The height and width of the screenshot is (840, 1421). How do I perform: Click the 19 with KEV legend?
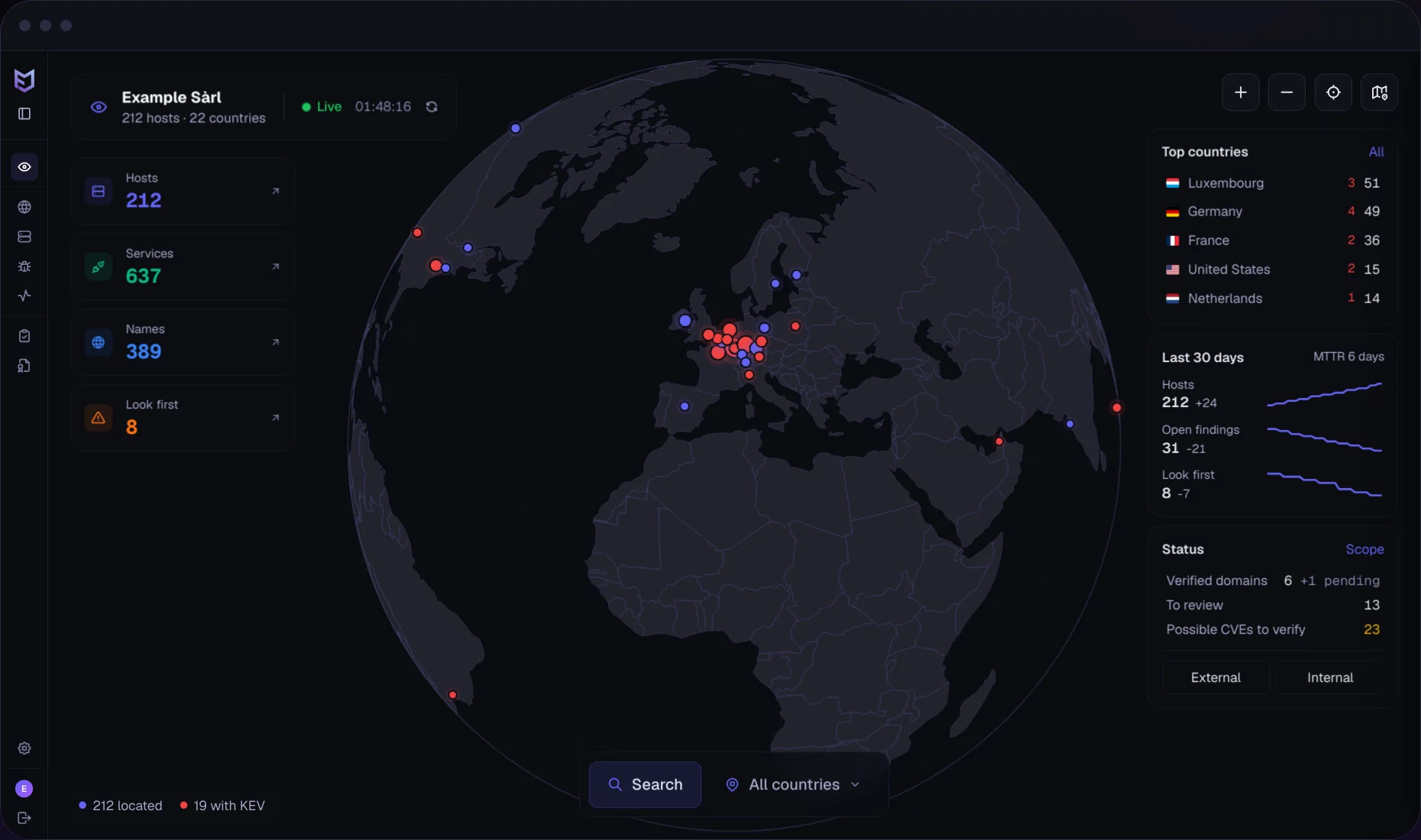[222, 806]
